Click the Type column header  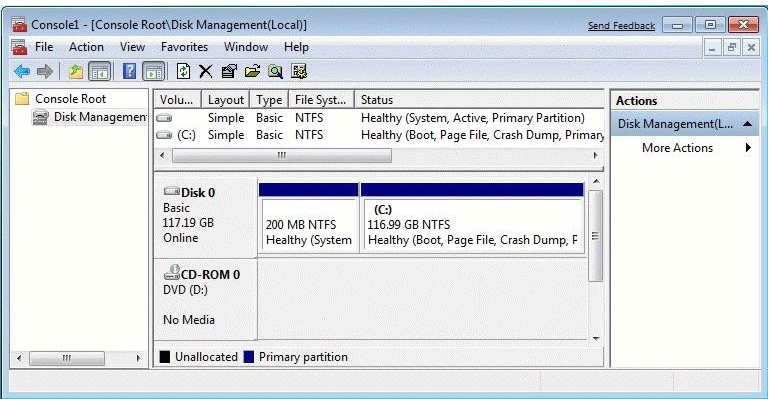269,100
